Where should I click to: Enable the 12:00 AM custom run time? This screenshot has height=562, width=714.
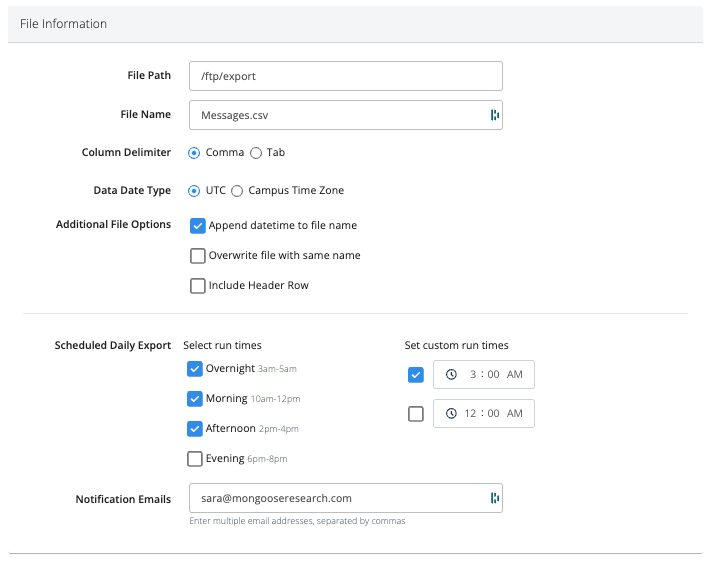click(416, 414)
